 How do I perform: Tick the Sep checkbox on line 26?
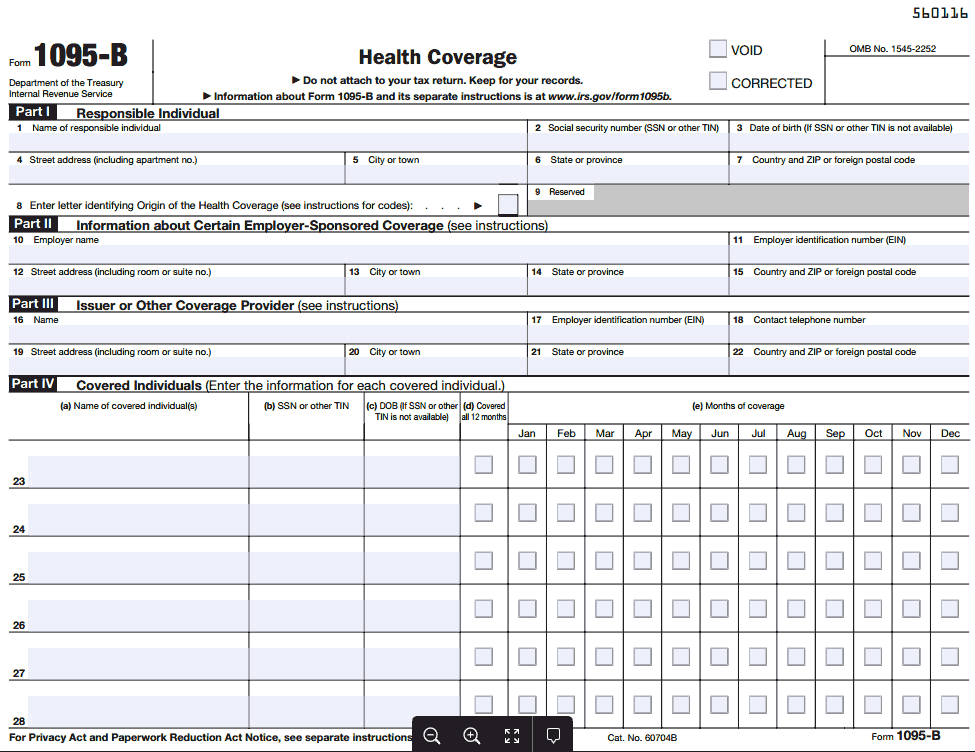(835, 609)
